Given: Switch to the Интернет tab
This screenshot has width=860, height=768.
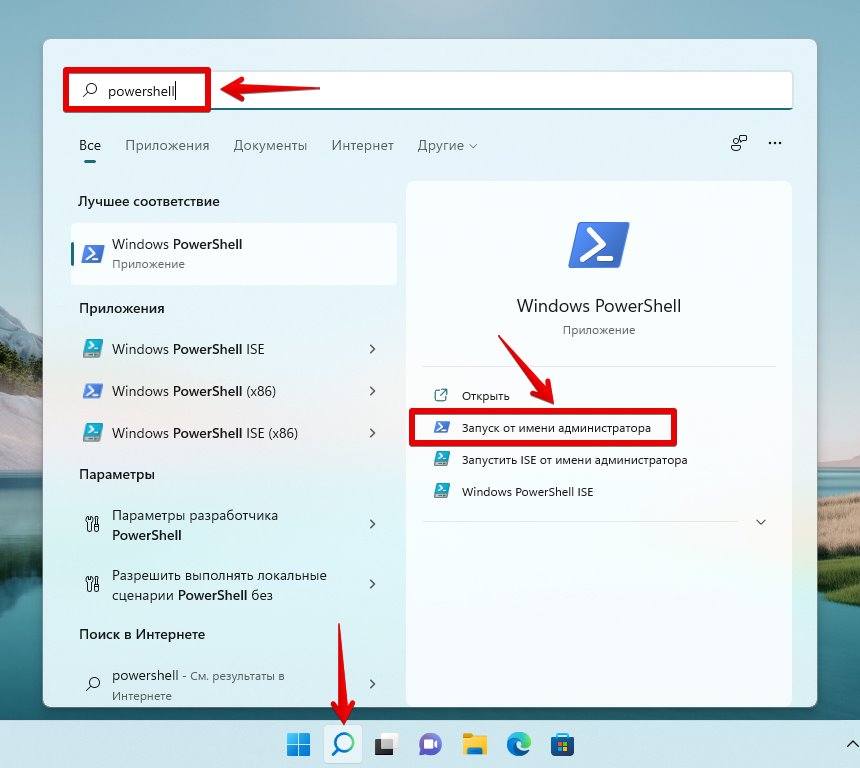Looking at the screenshot, I should [362, 145].
